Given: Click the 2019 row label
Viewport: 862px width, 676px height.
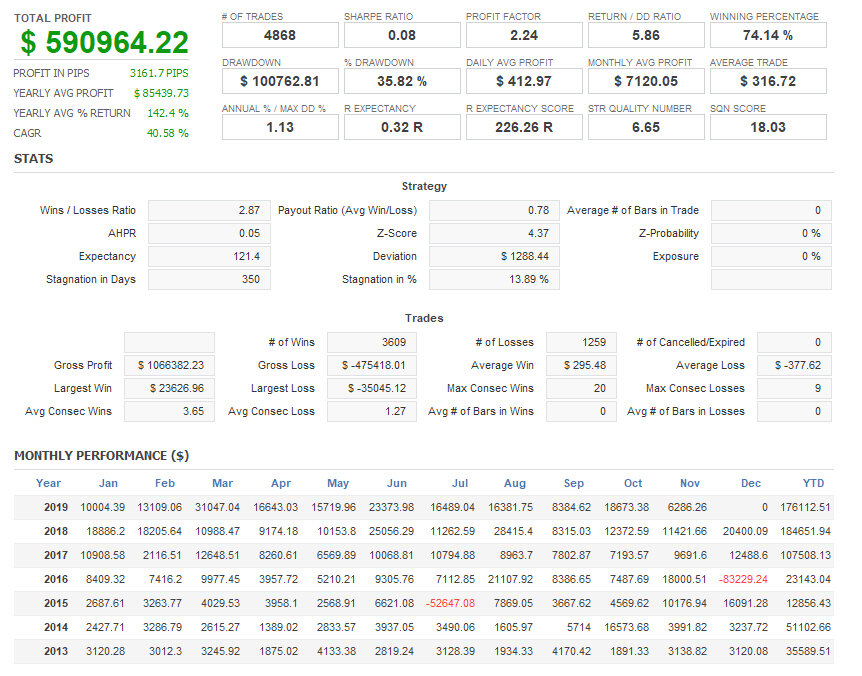Looking at the screenshot, I should tap(56, 507).
